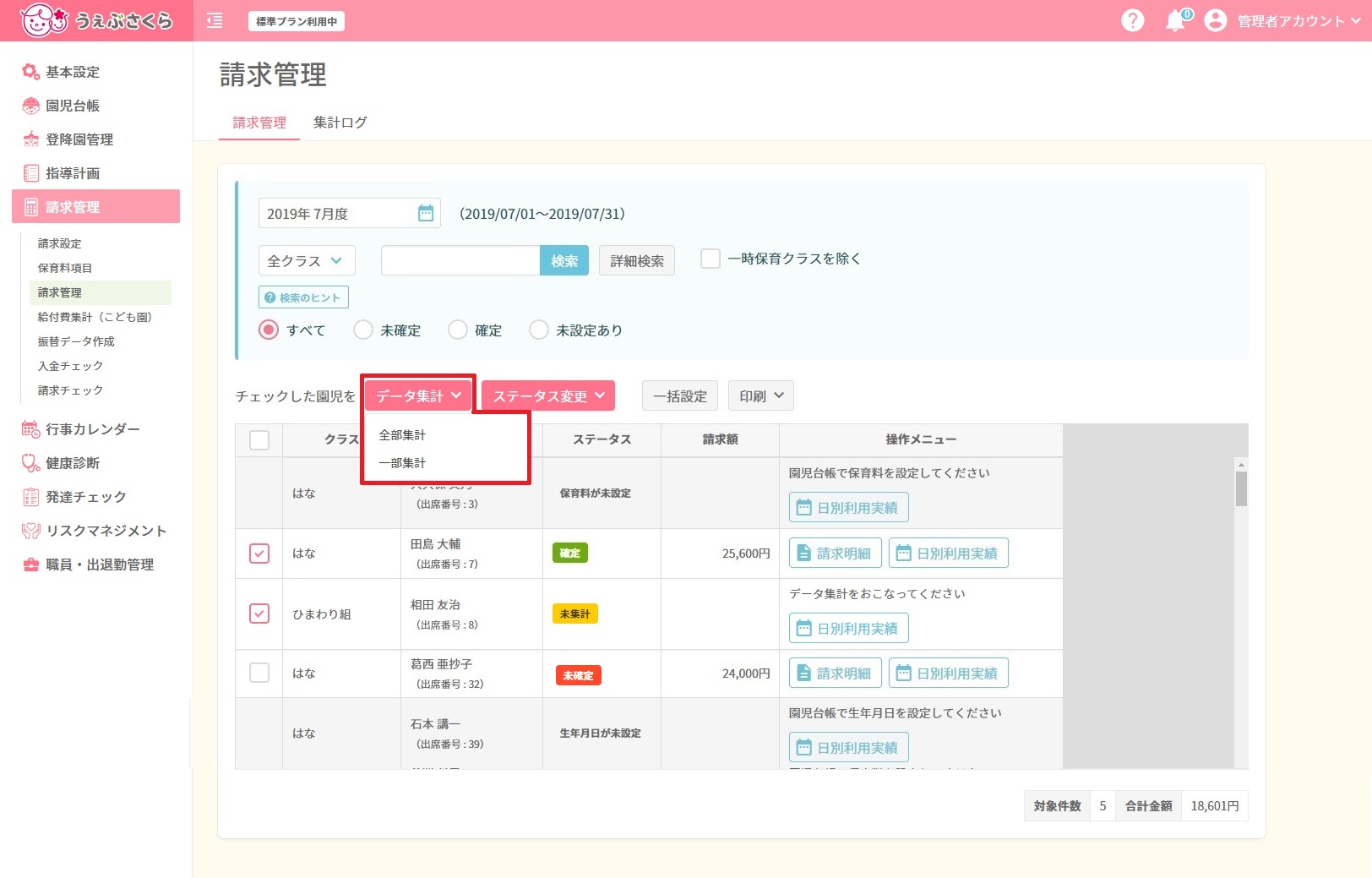The width and height of the screenshot is (1372, 878).
Task: Click the 未確定 status badge for 葛西 亜抄子
Action: tap(579, 675)
